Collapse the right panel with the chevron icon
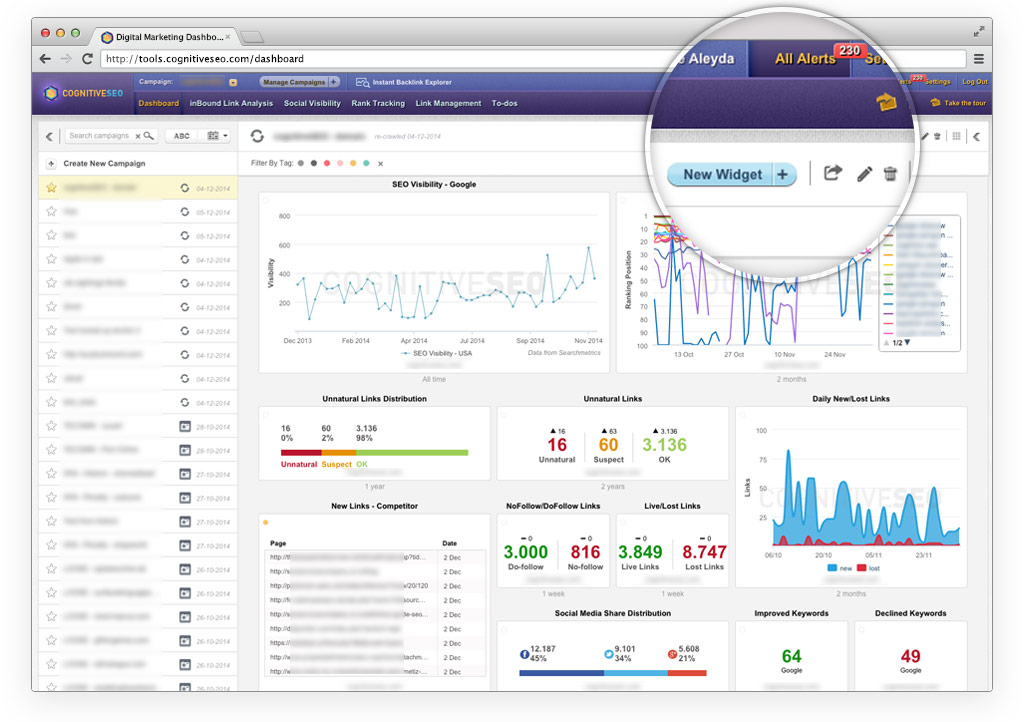This screenshot has height=722, width=1024. [976, 136]
